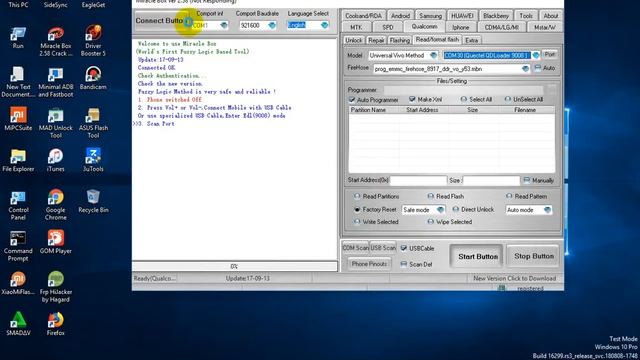Toggle the USBCable checkbox
This screenshot has height=360, width=640.
click(x=403, y=248)
